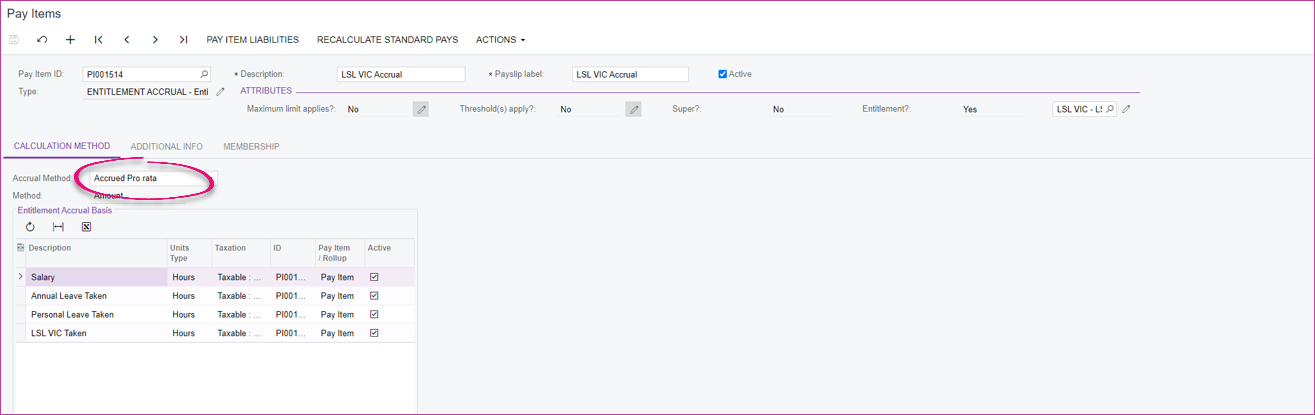
Task: Navigate to the next record
Action: pos(155,40)
